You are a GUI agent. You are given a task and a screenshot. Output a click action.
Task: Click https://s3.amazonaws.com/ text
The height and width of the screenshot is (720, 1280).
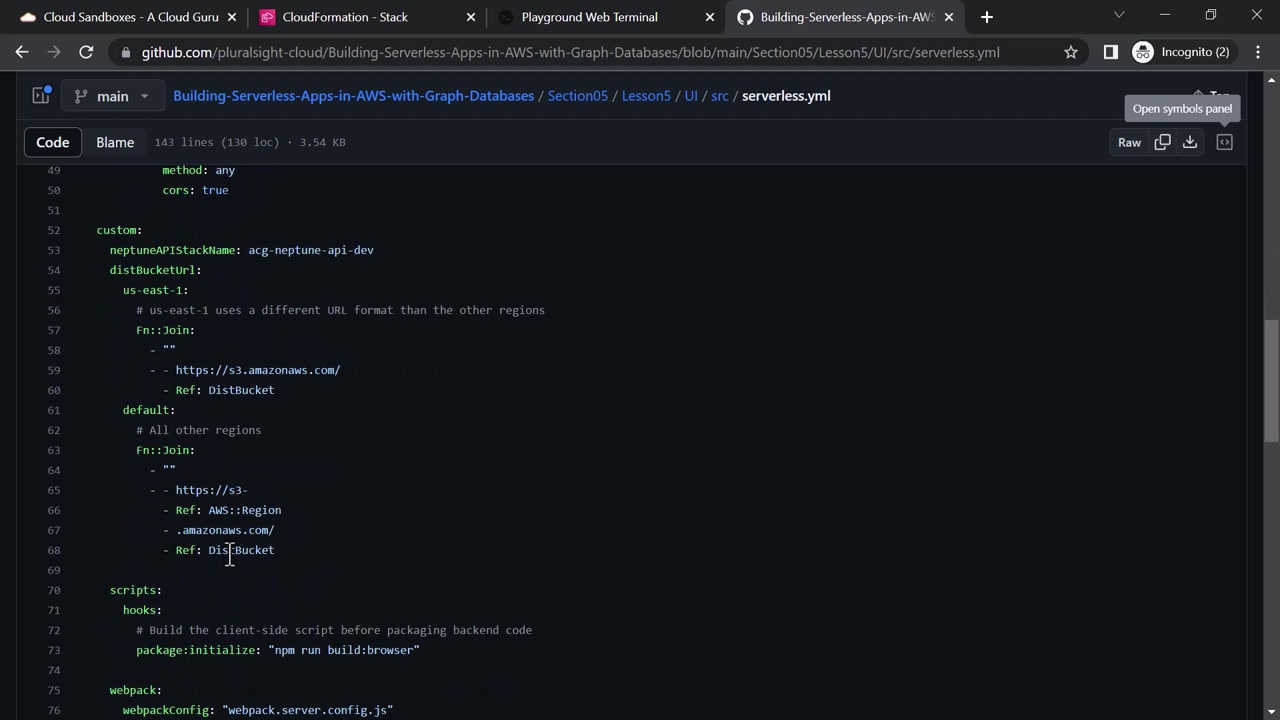pos(258,370)
